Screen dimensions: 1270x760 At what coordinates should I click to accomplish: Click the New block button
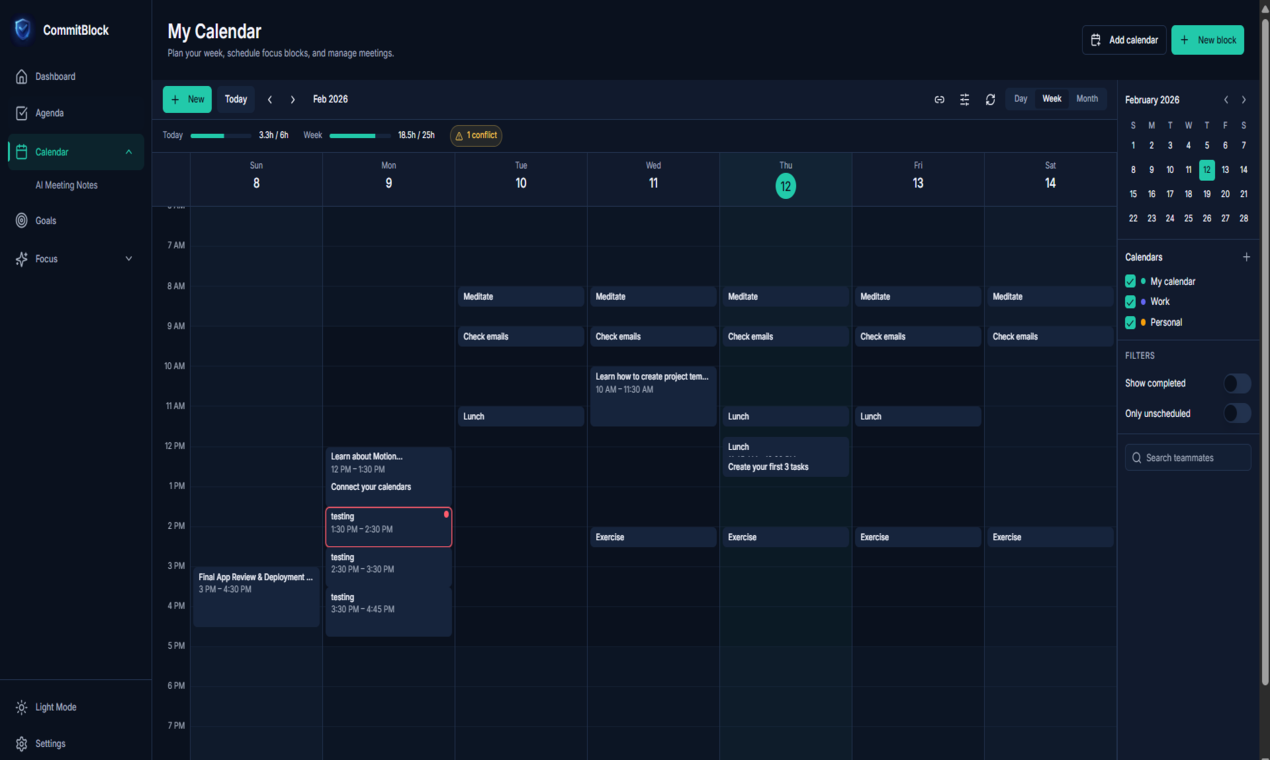1207,40
